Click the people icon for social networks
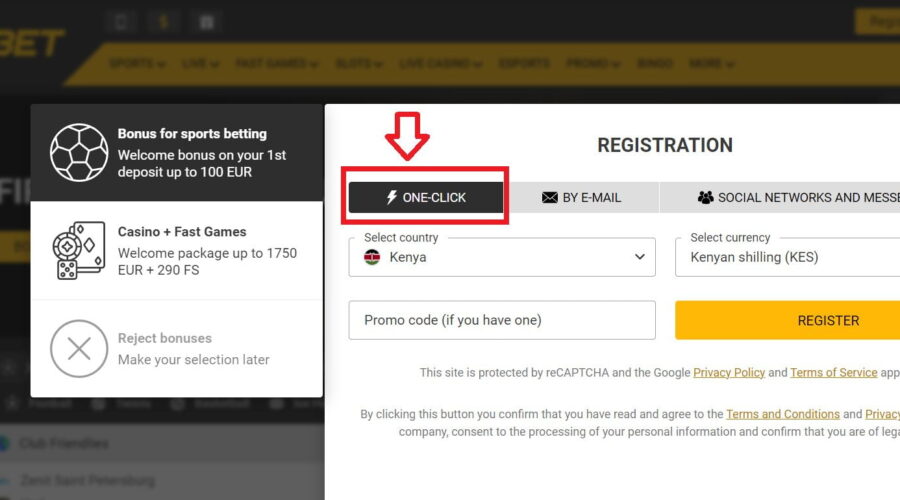This screenshot has width=900, height=500. (x=705, y=197)
